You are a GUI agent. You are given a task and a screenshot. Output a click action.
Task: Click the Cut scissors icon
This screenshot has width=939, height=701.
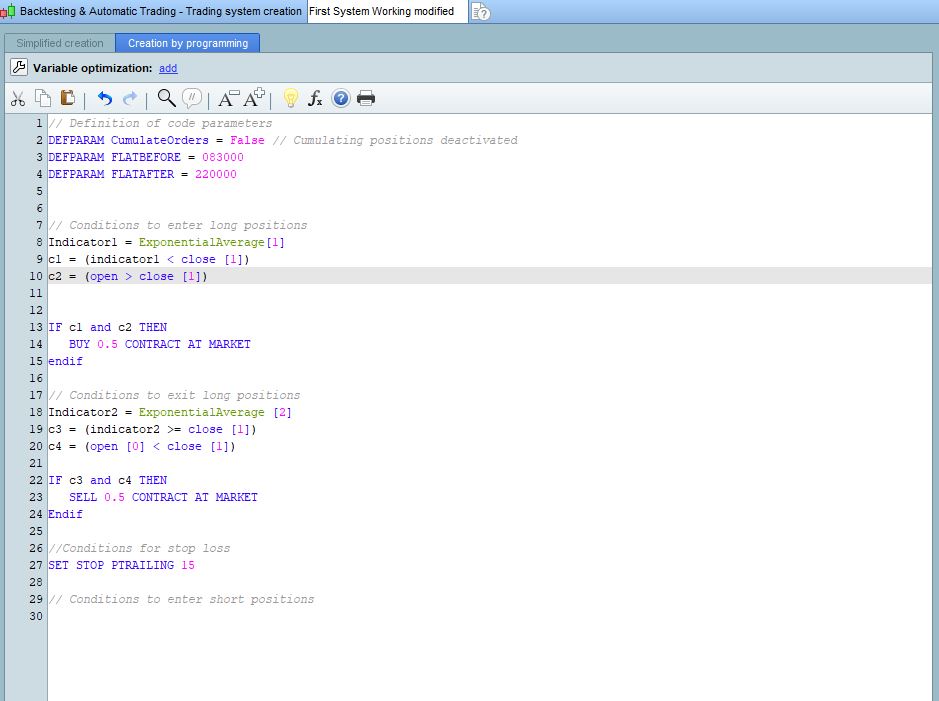click(18, 98)
